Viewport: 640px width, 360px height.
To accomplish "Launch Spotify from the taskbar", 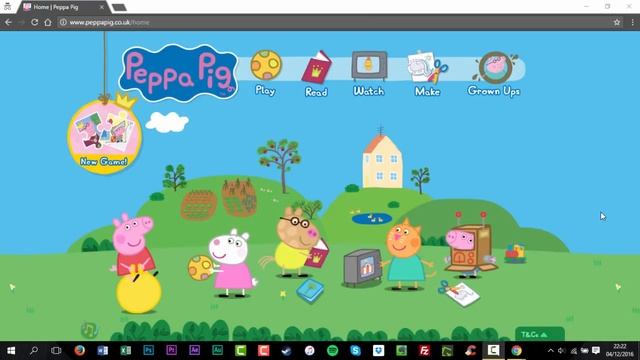I will [333, 351].
